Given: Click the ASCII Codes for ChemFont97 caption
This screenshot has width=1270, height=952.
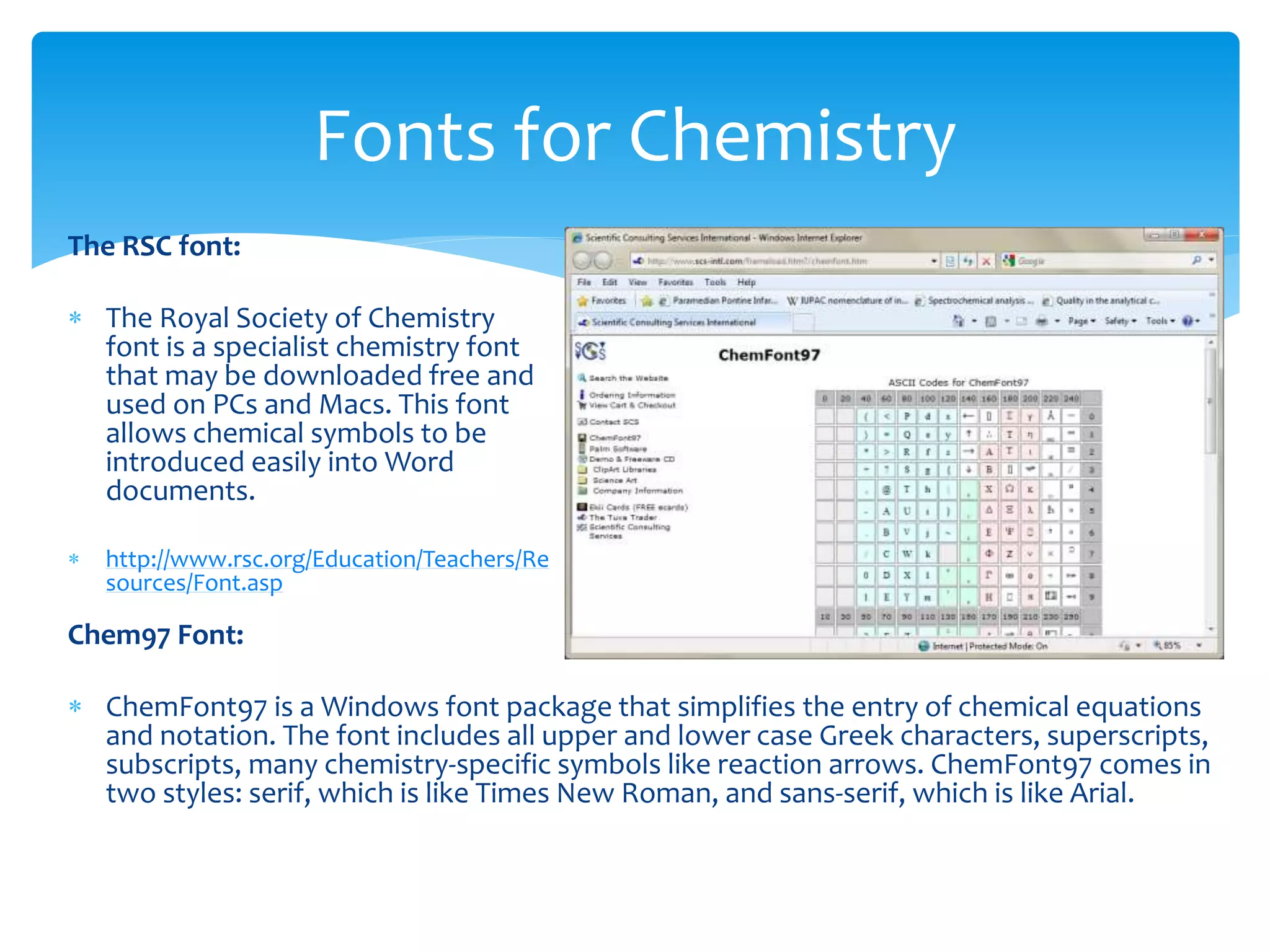Looking at the screenshot, I should click(958, 382).
